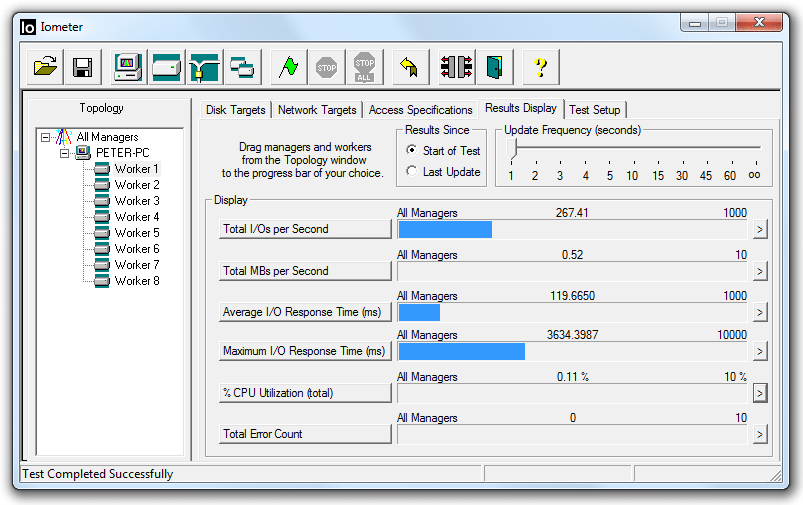Open arrow button for CPU Utilization row

pos(760,393)
